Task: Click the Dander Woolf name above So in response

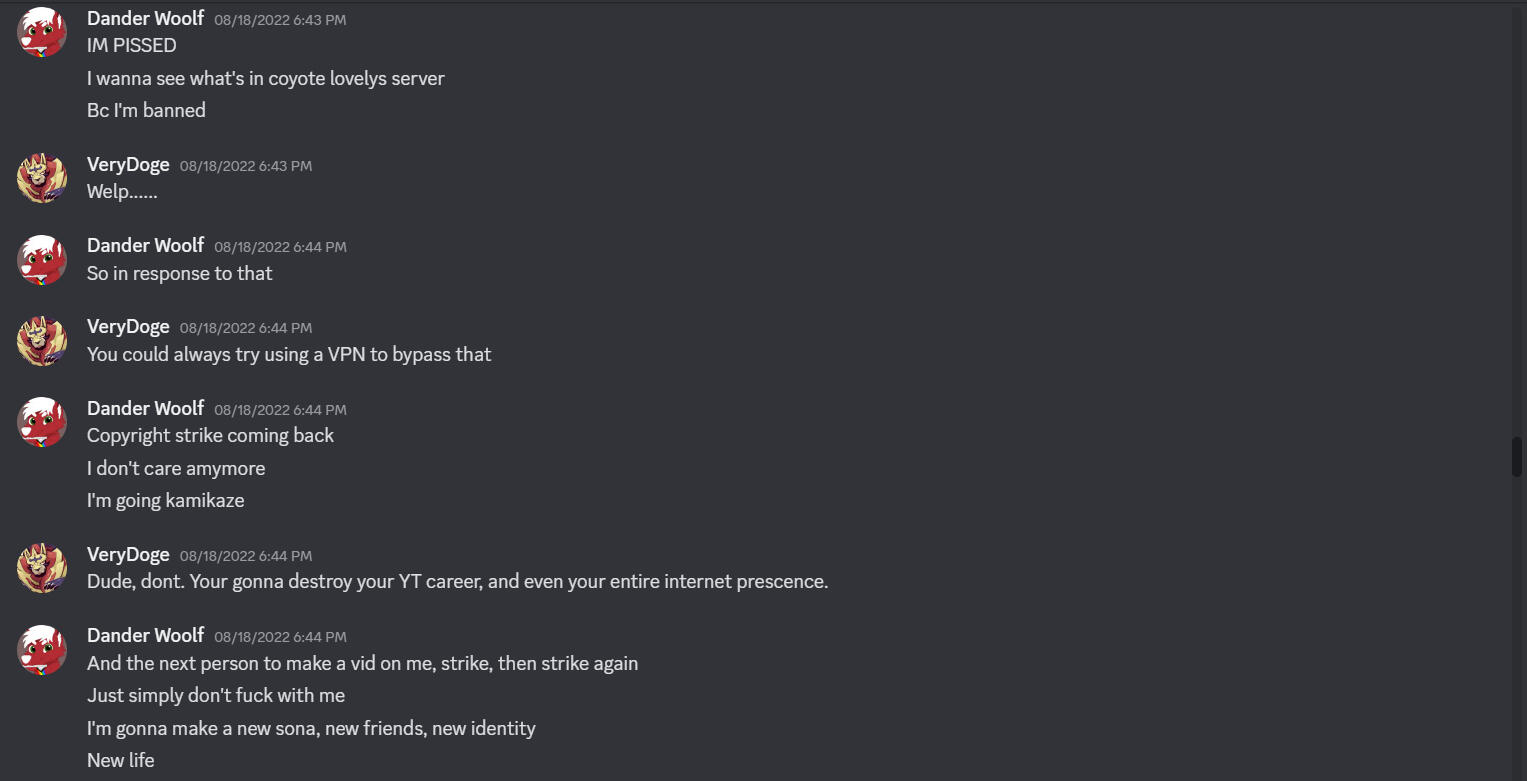Action: (145, 245)
